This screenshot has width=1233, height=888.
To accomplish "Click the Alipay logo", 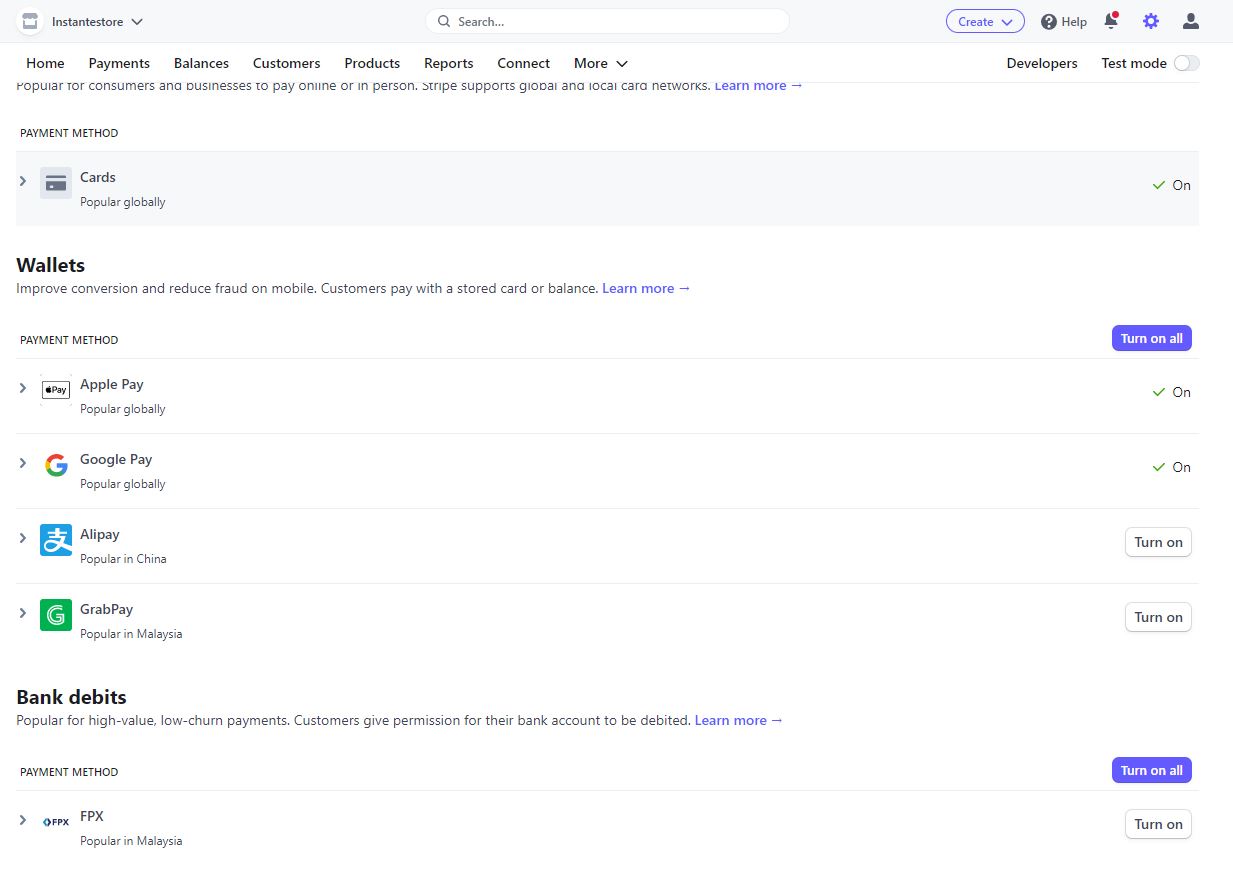I will [x=56, y=540].
